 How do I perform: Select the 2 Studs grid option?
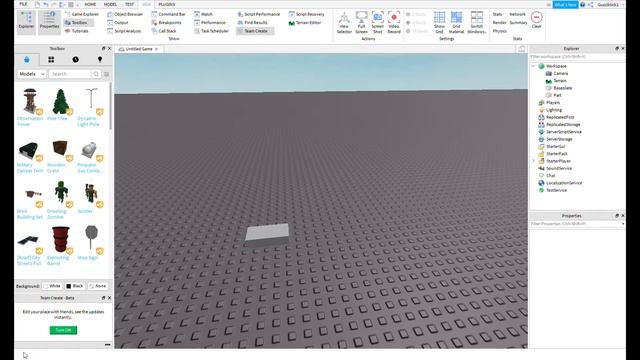point(416,14)
